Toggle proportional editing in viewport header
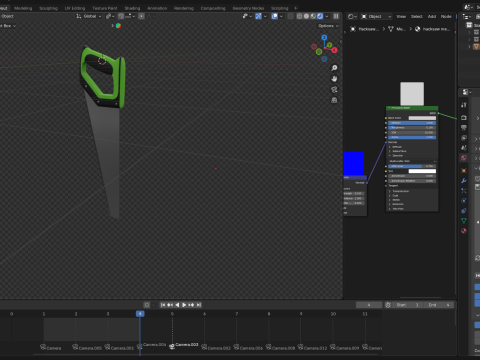The width and height of the screenshot is (480, 360). (141, 16)
